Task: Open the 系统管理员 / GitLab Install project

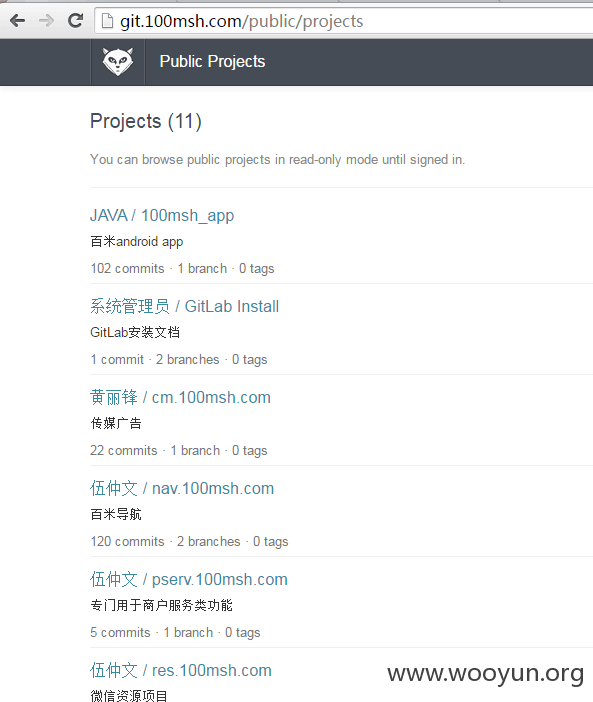Action: 184,306
